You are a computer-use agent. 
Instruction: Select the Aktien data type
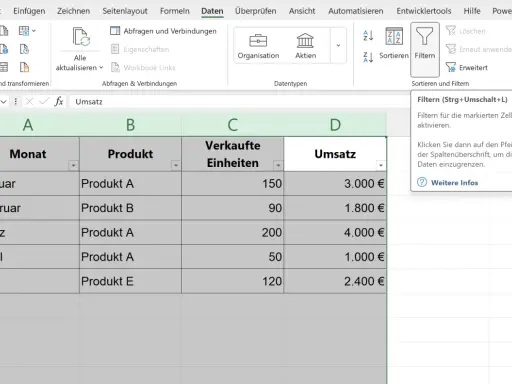[x=305, y=46]
